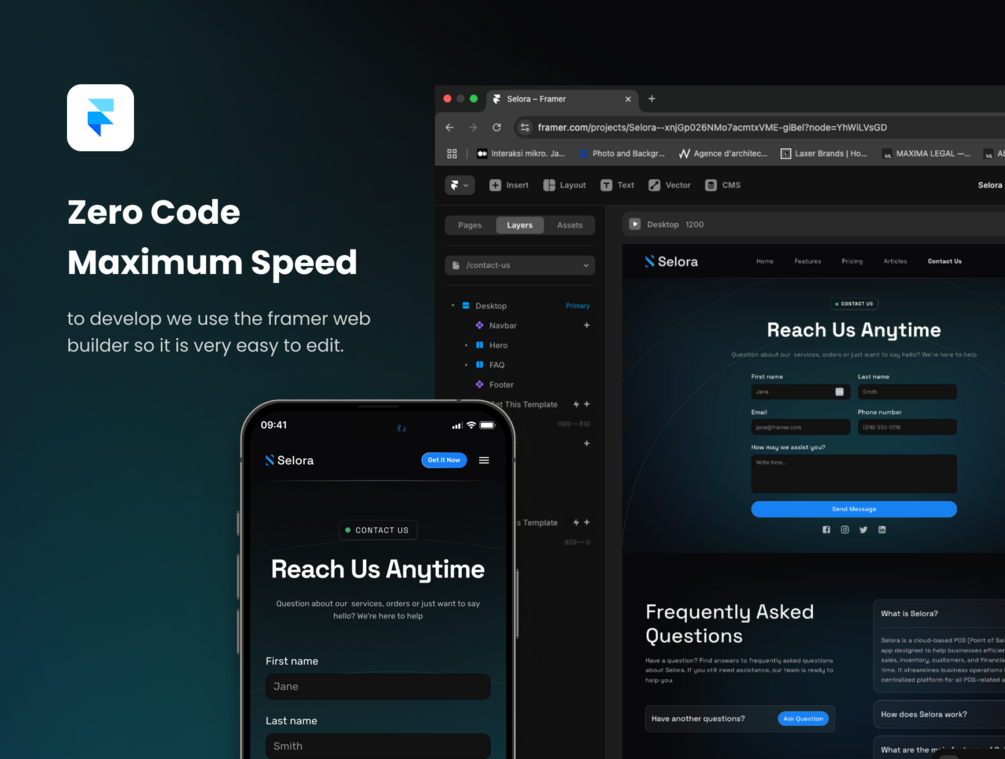The image size is (1005, 759).
Task: Switch to the Assets tab
Action: point(570,225)
